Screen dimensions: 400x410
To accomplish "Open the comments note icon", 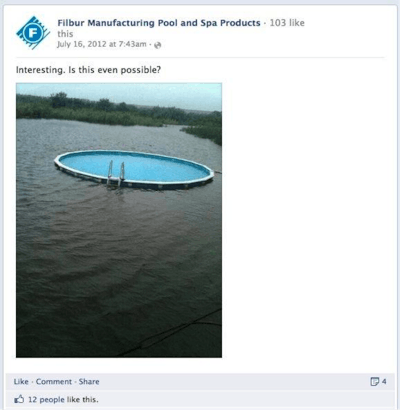I will [x=375, y=381].
